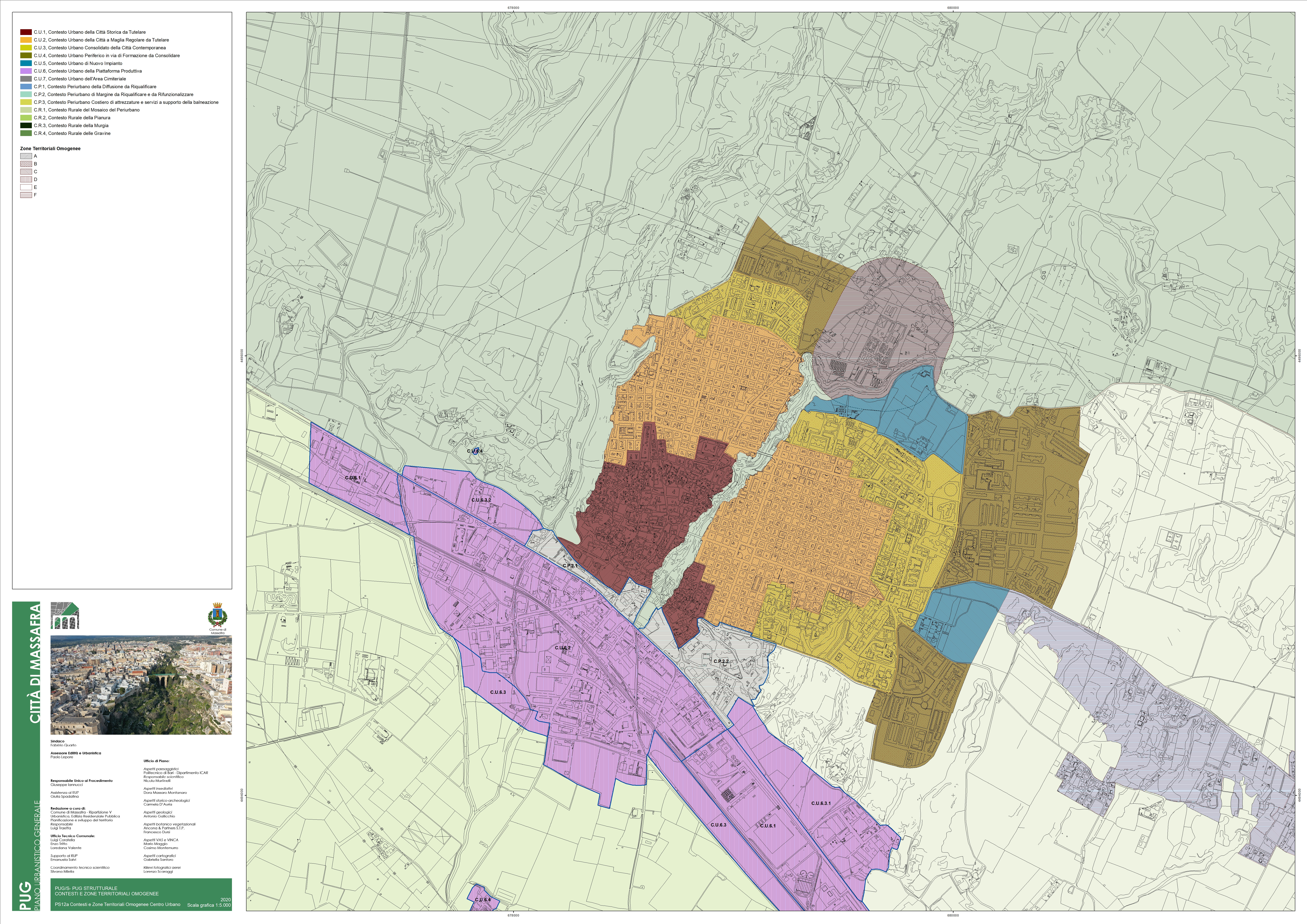Click the 'Scala grafica 1:5.000' text
This screenshot has height=924, width=1307.
(x=209, y=905)
